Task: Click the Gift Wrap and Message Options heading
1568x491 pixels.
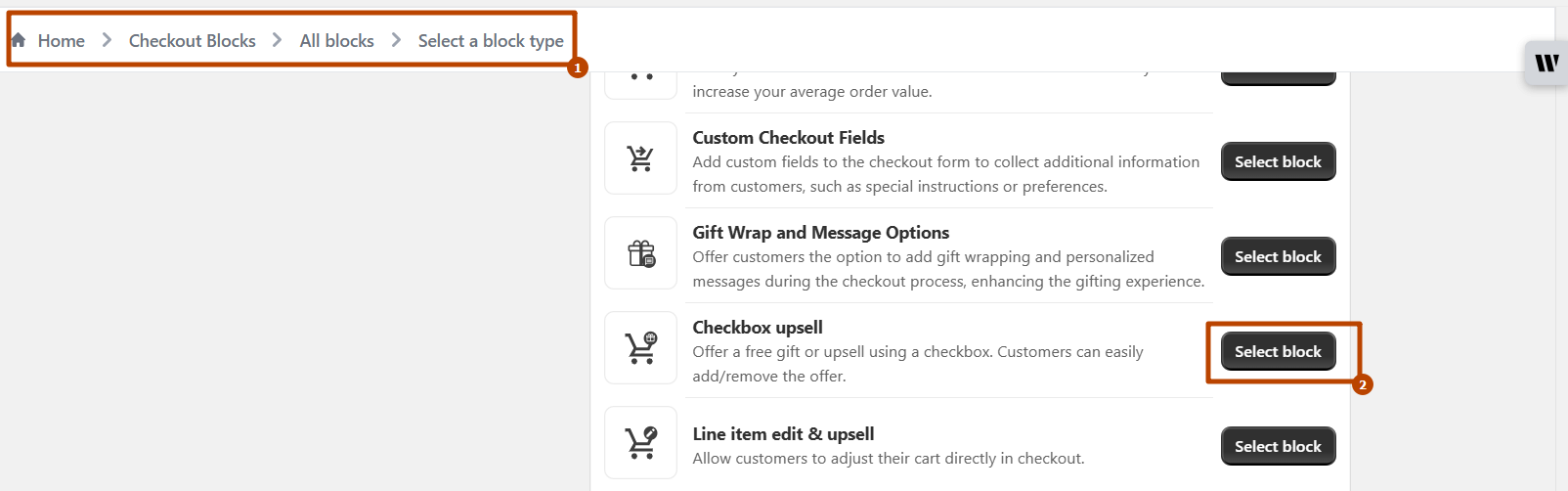Action: click(820, 233)
